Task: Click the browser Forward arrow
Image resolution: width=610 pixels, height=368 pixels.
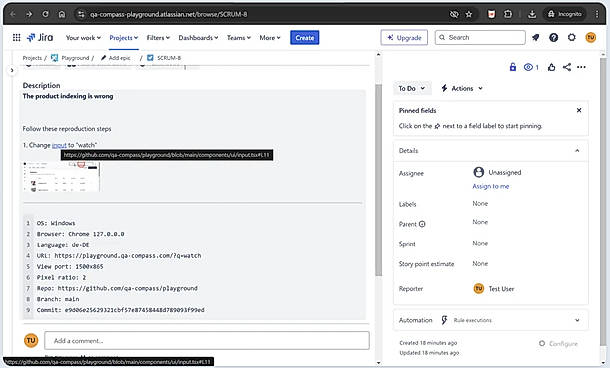Action: tap(29, 14)
